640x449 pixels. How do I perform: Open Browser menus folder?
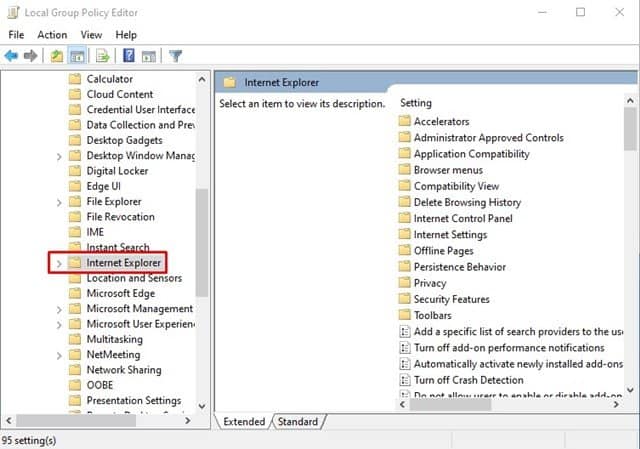pyautogui.click(x=448, y=169)
